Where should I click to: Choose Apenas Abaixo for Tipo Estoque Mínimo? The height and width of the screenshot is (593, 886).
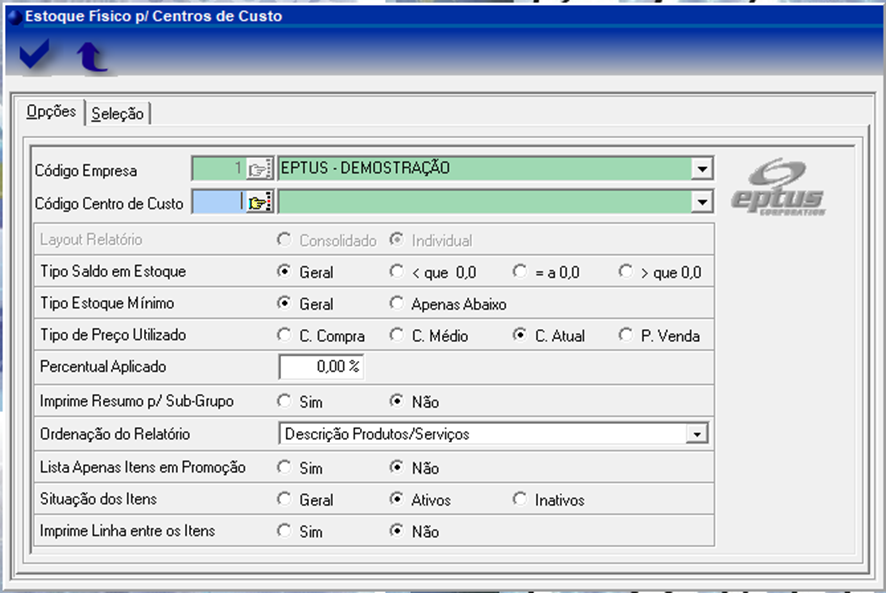(396, 304)
